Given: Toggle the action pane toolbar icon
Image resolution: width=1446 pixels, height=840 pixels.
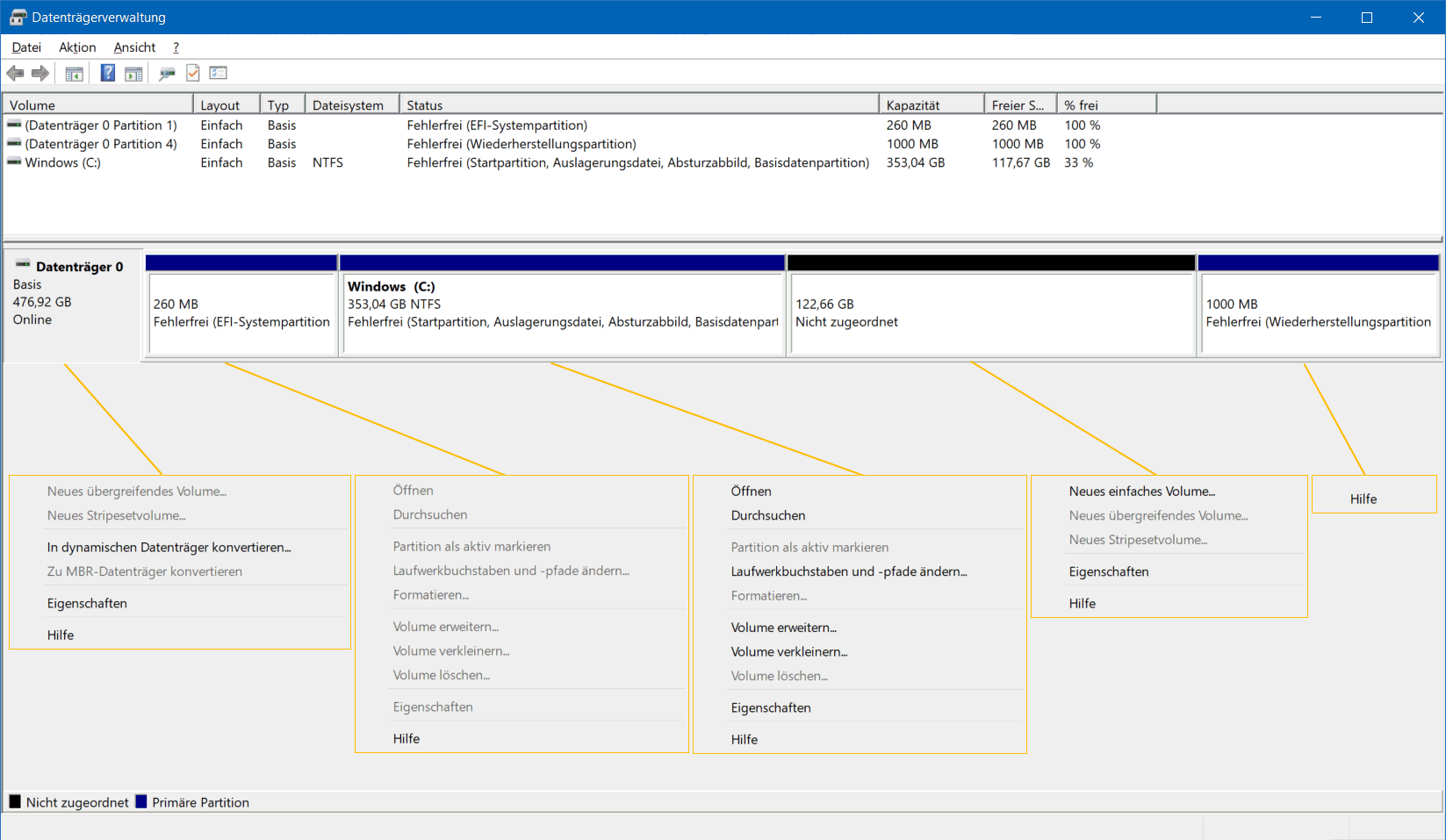Looking at the screenshot, I should 133,74.
